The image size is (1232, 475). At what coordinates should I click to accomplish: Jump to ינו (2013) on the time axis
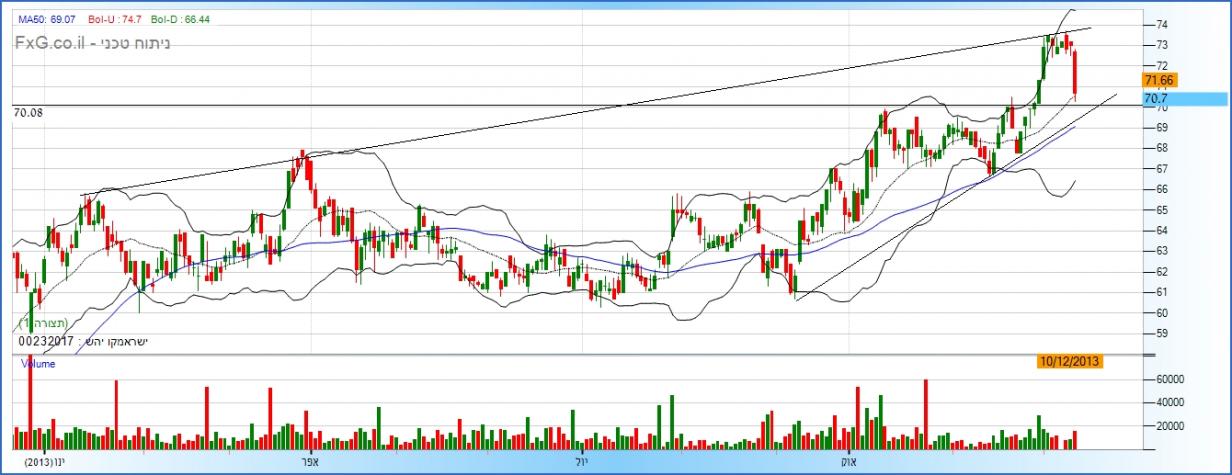(46, 463)
